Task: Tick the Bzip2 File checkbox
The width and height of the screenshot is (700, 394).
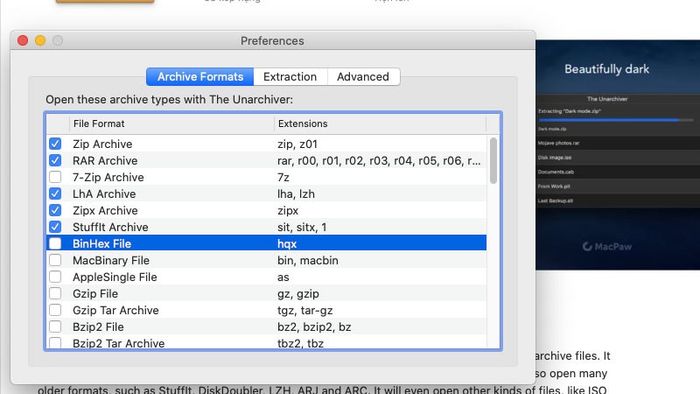Action: pyautogui.click(x=55, y=327)
